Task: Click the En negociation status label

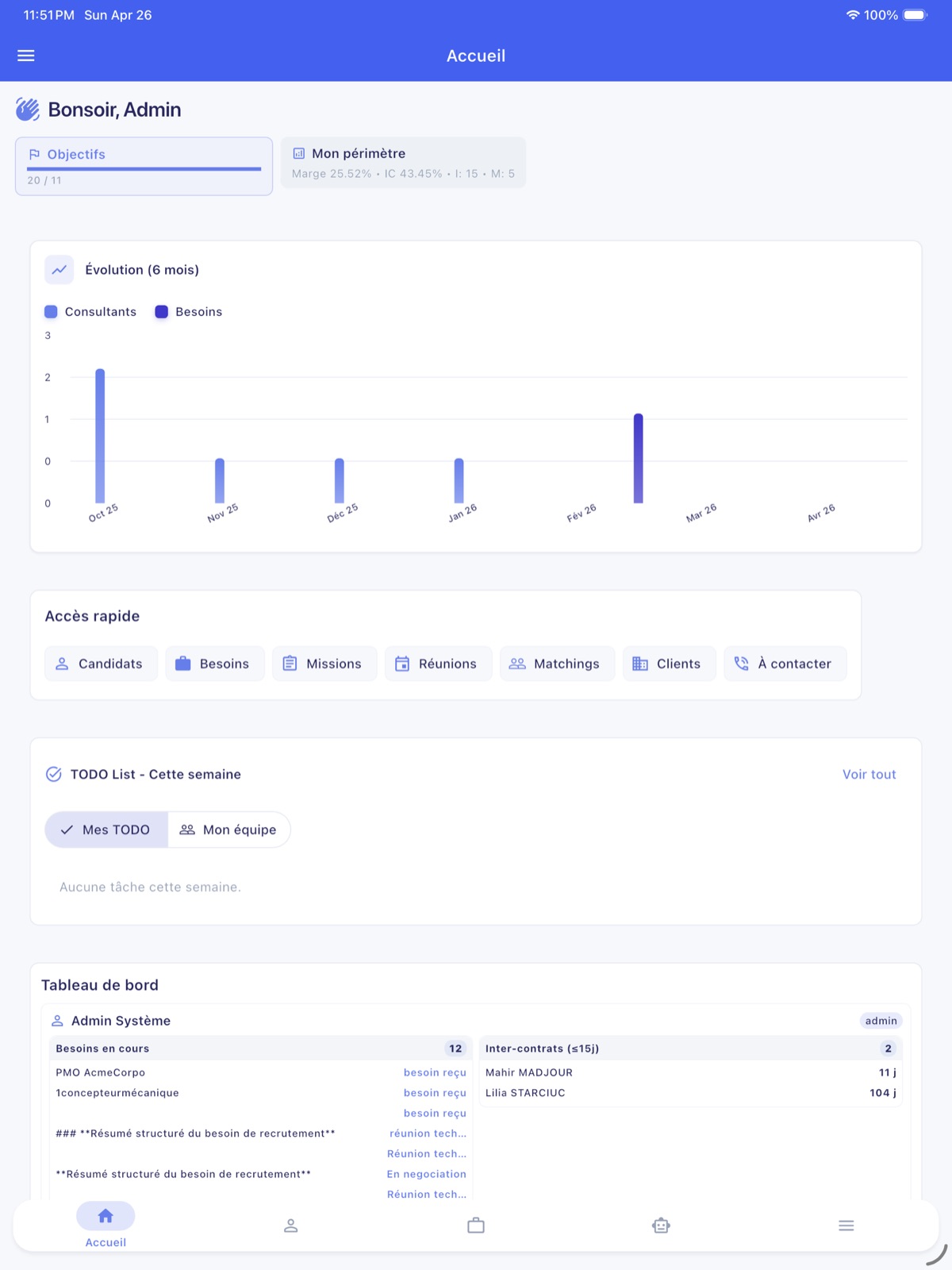Action: pyautogui.click(x=427, y=1174)
